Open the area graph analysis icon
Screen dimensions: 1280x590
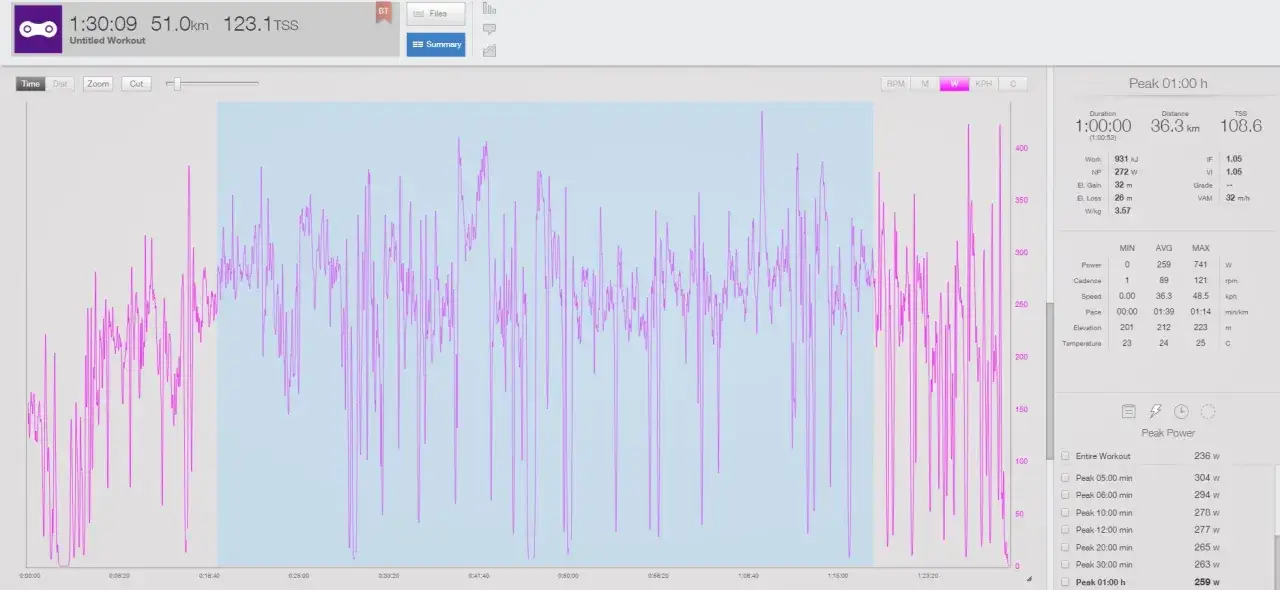489,50
